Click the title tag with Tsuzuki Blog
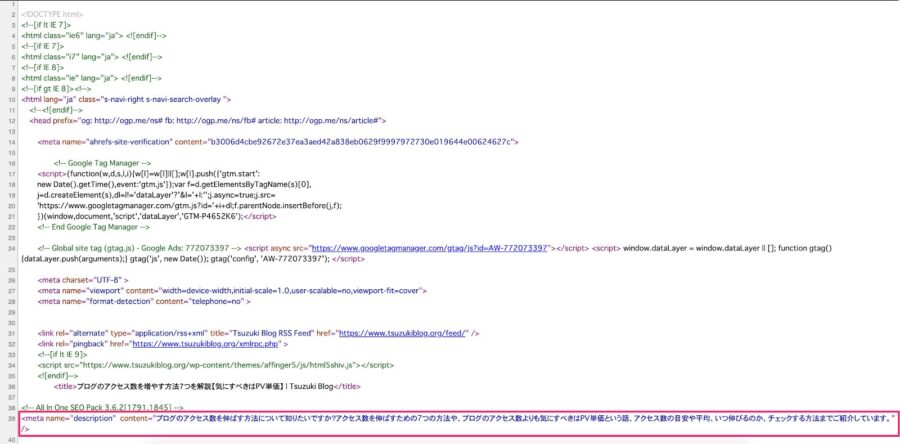This screenshot has height=444, width=900. pos(207,387)
